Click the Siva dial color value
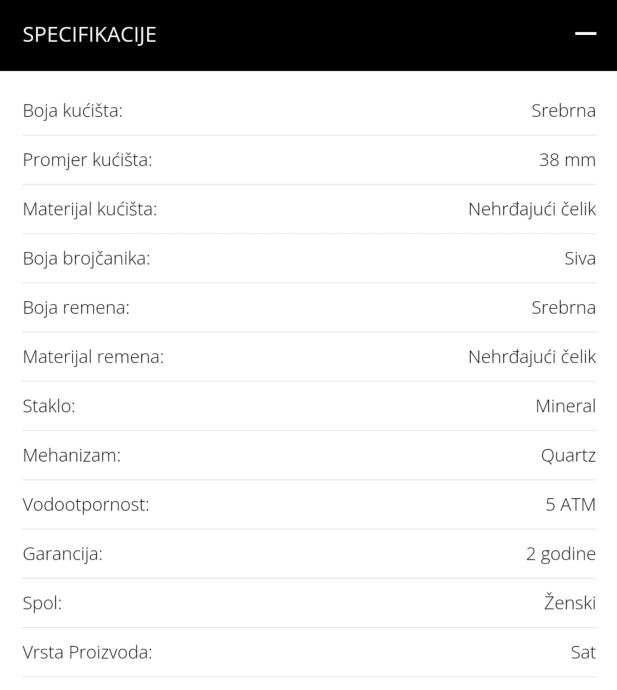 pos(579,258)
